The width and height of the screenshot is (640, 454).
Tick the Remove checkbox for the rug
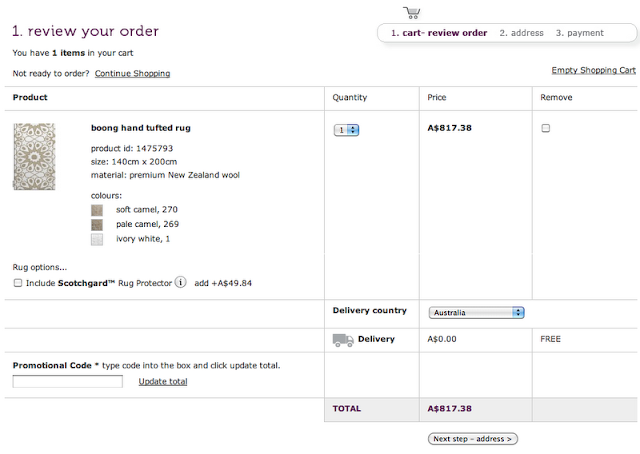point(545,128)
